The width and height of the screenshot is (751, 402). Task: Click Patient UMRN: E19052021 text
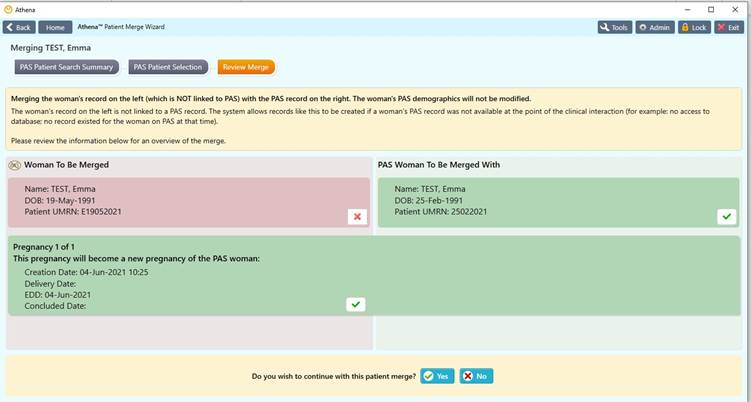click(x=73, y=212)
